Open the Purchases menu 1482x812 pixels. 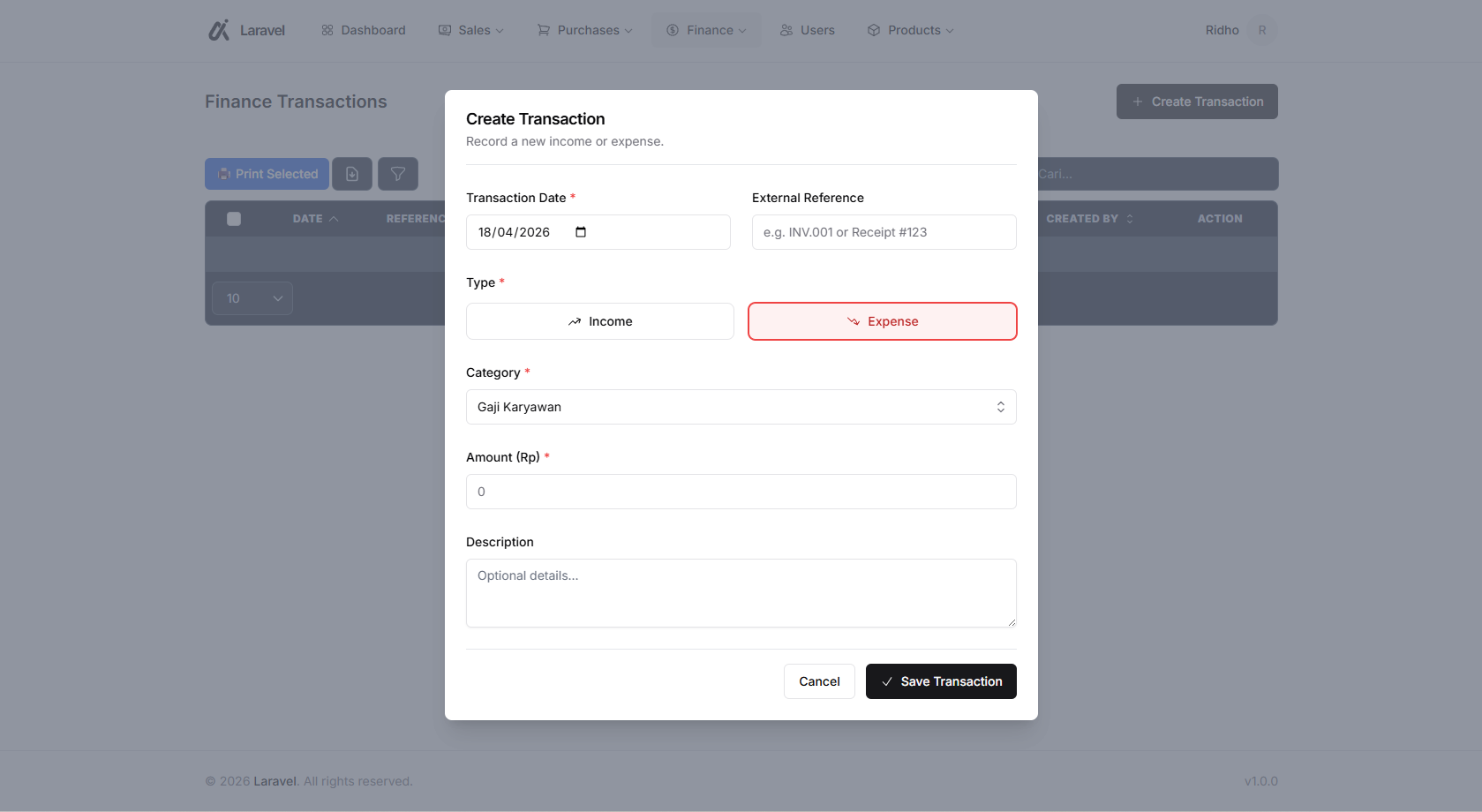tap(584, 30)
